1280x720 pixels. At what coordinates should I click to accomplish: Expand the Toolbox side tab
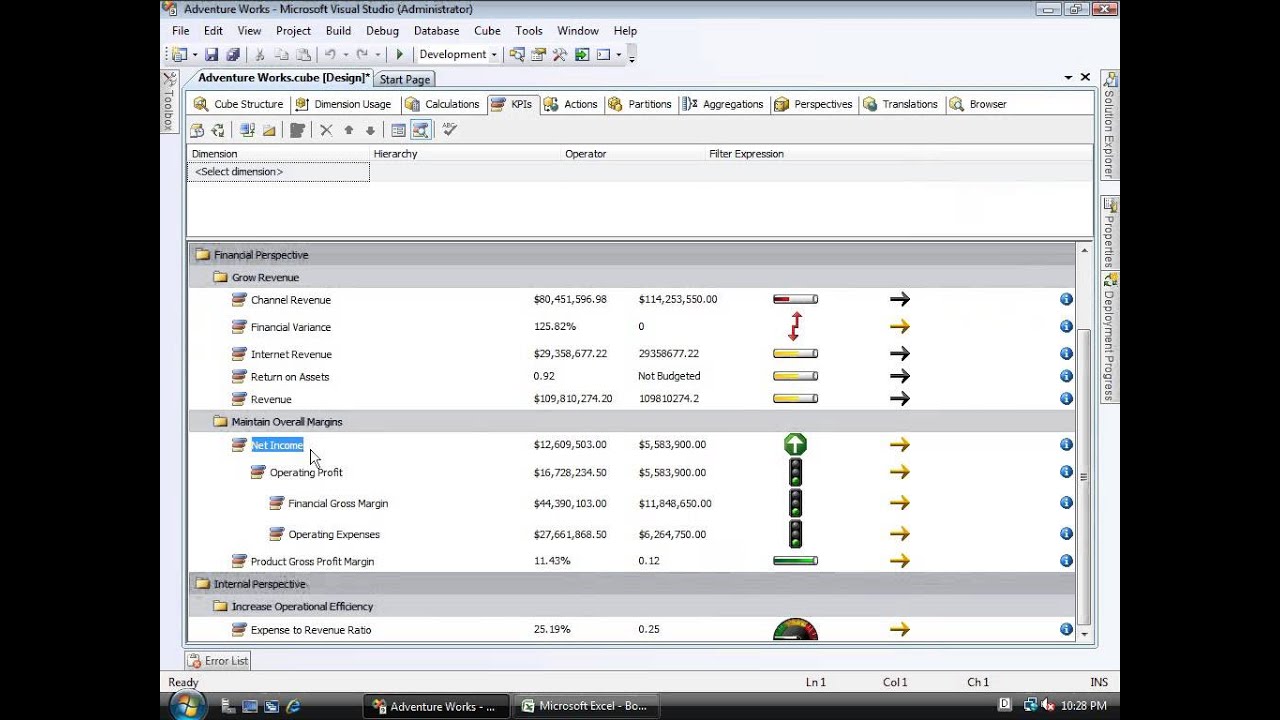(168, 102)
